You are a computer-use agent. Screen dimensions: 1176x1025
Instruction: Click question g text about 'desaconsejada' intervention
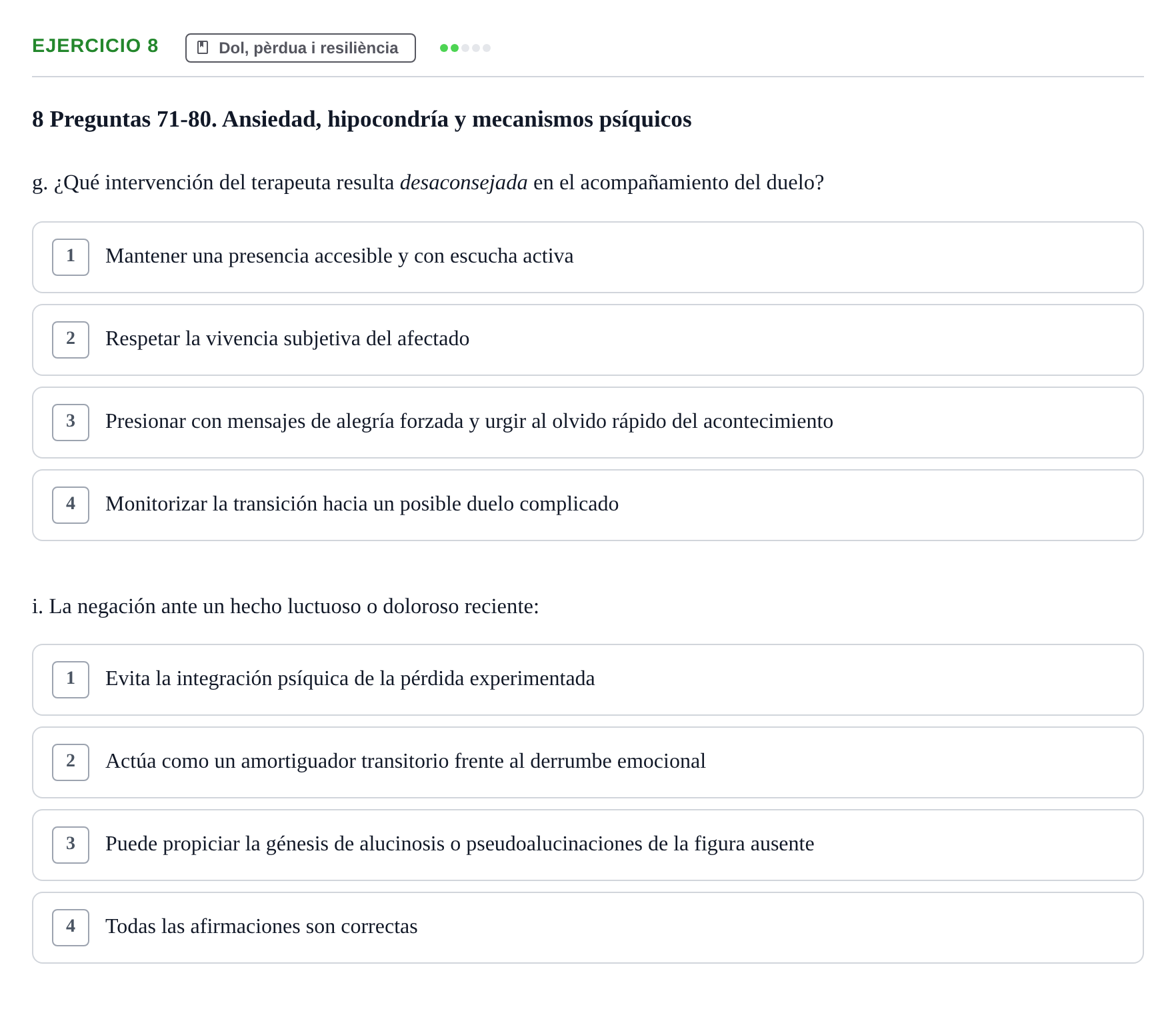point(428,183)
